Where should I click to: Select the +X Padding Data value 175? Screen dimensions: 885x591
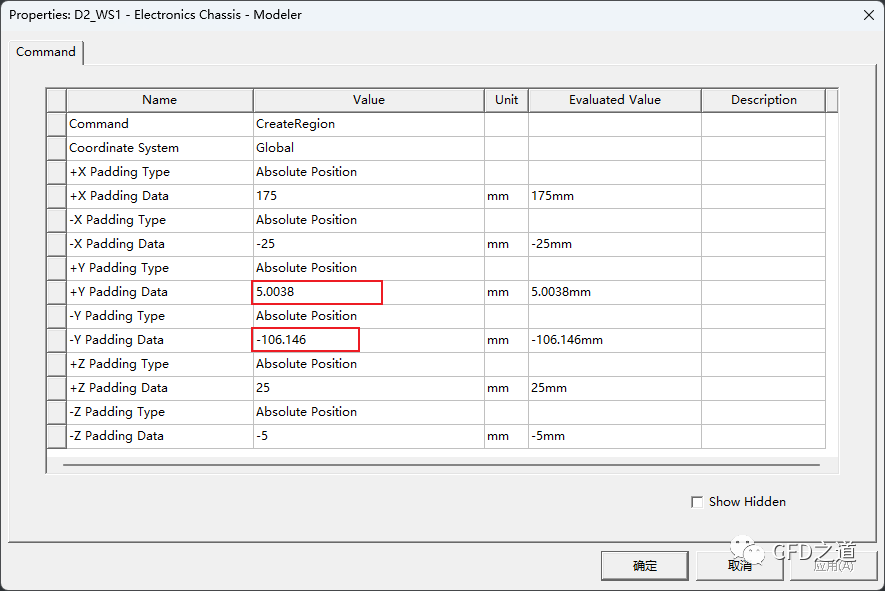[368, 196]
